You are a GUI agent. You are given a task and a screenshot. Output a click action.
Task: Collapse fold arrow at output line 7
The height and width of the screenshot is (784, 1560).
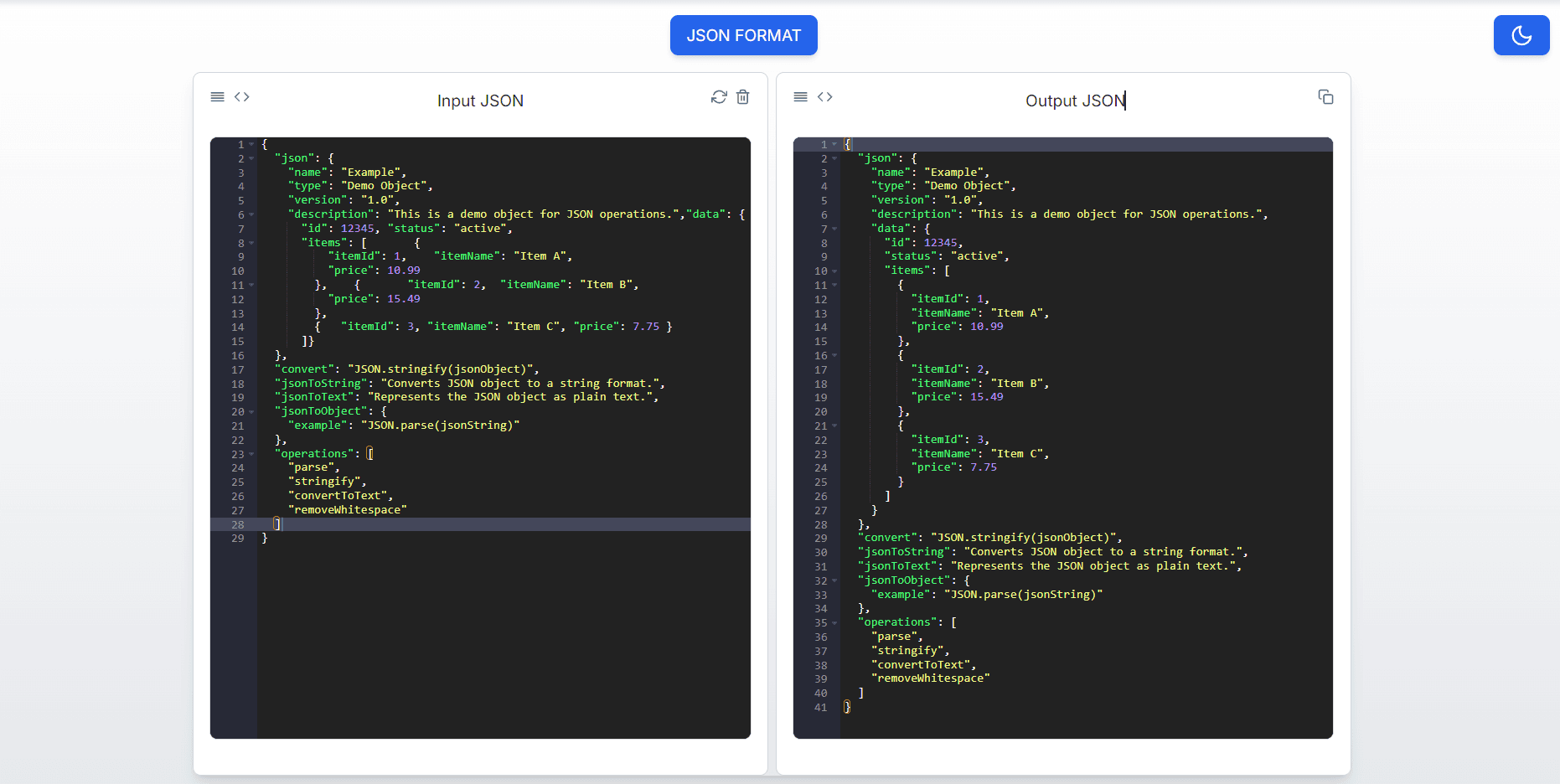pos(834,229)
